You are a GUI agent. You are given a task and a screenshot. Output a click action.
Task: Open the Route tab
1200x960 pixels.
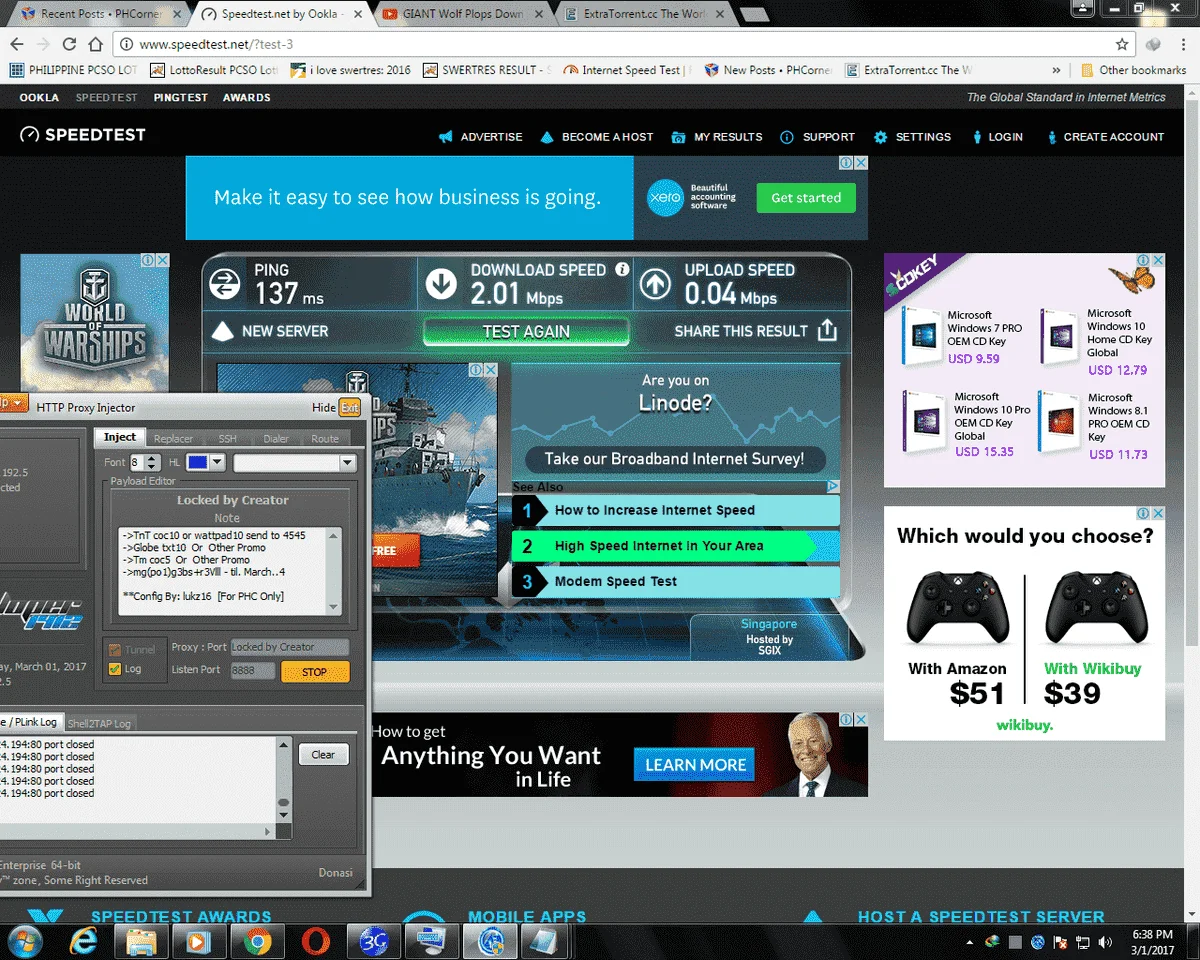(325, 438)
